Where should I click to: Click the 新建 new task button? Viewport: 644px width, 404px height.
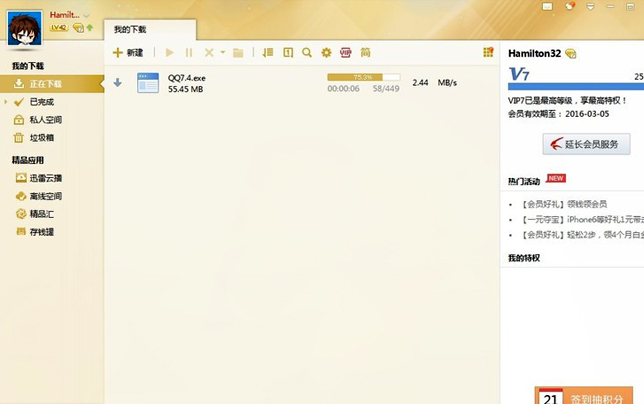128,53
